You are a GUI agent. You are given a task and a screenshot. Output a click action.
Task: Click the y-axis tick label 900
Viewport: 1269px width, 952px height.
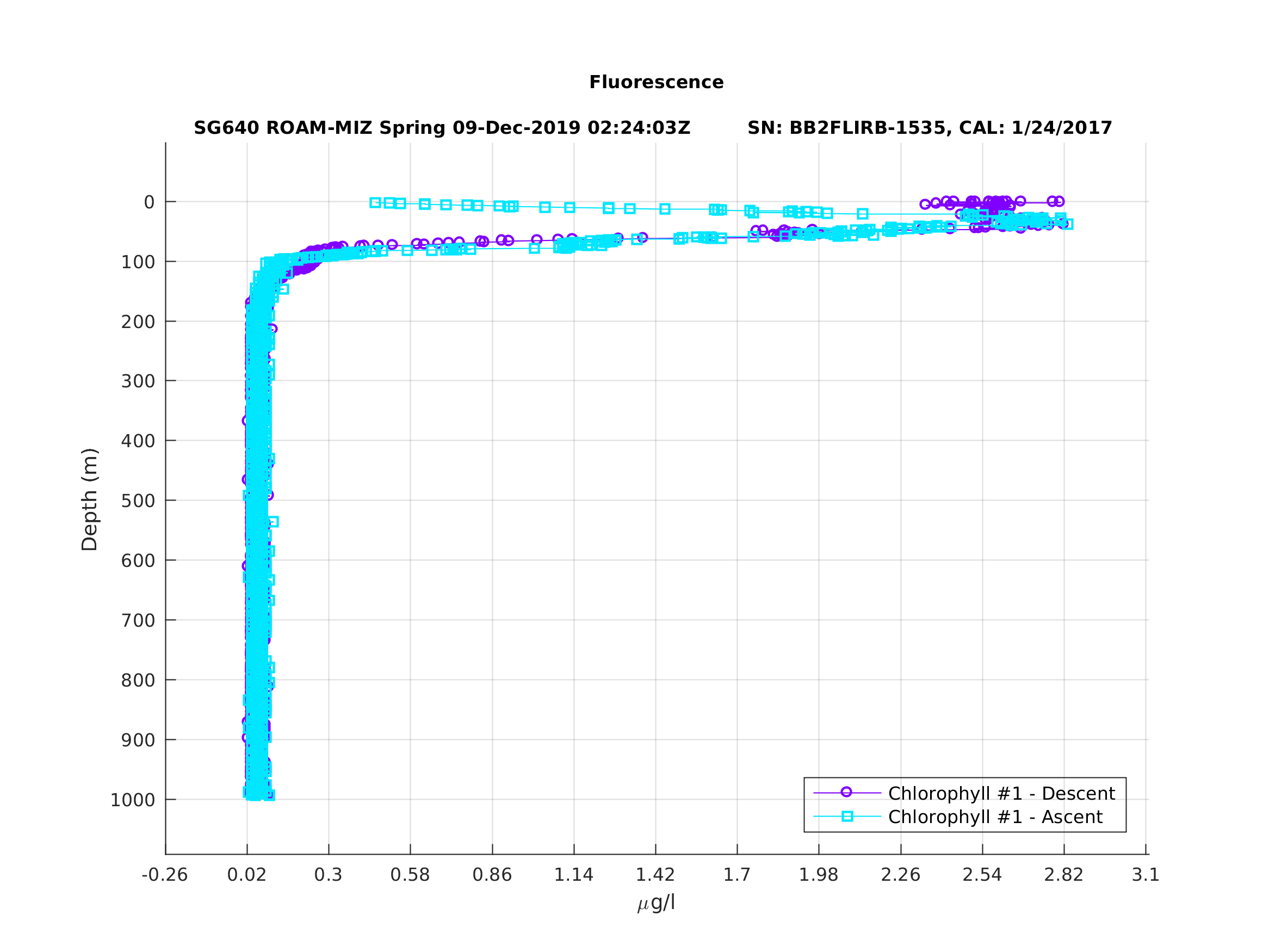138,740
